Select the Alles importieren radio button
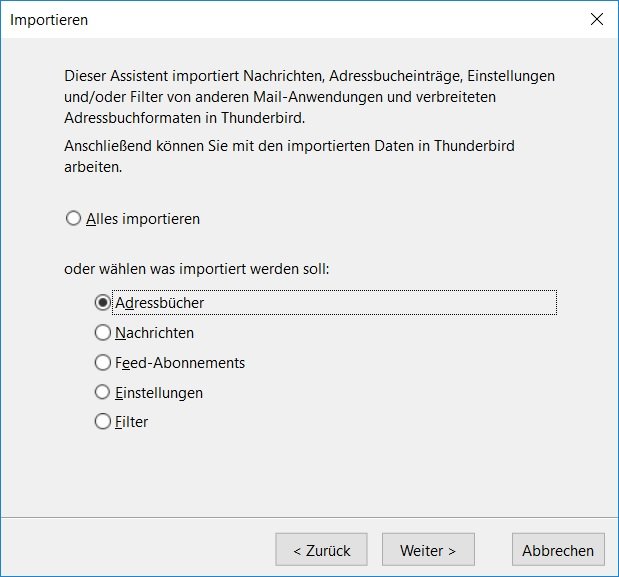 [73, 219]
